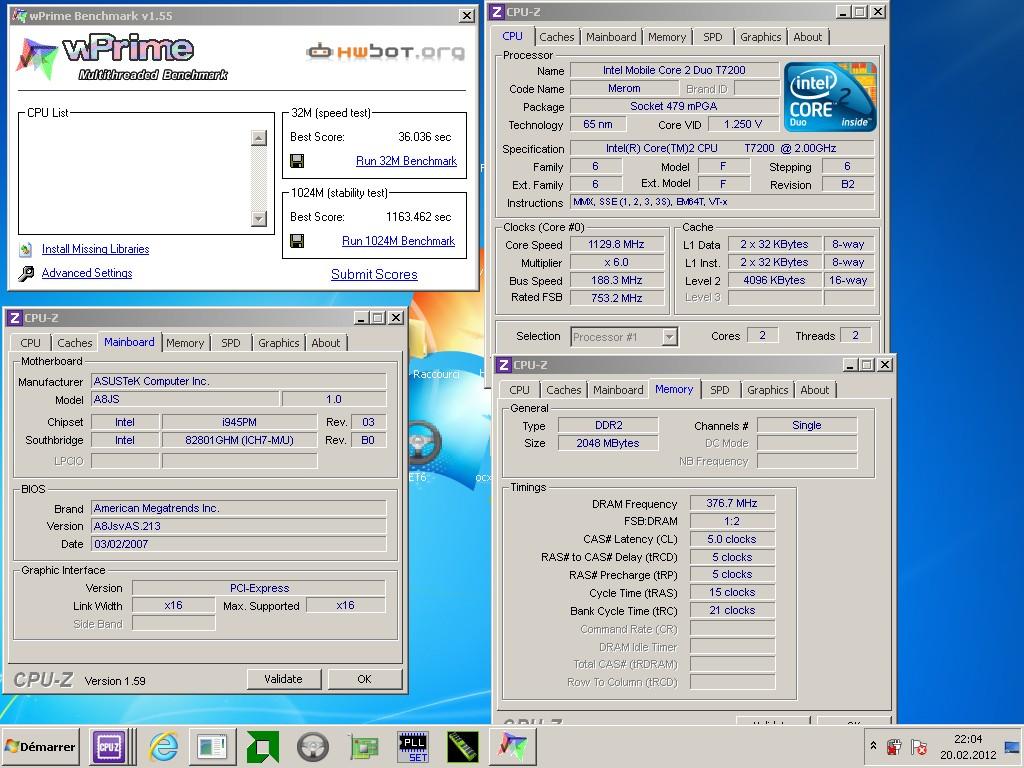Open the PLL SET taskbar icon
The image size is (1024, 768).
(x=413, y=746)
